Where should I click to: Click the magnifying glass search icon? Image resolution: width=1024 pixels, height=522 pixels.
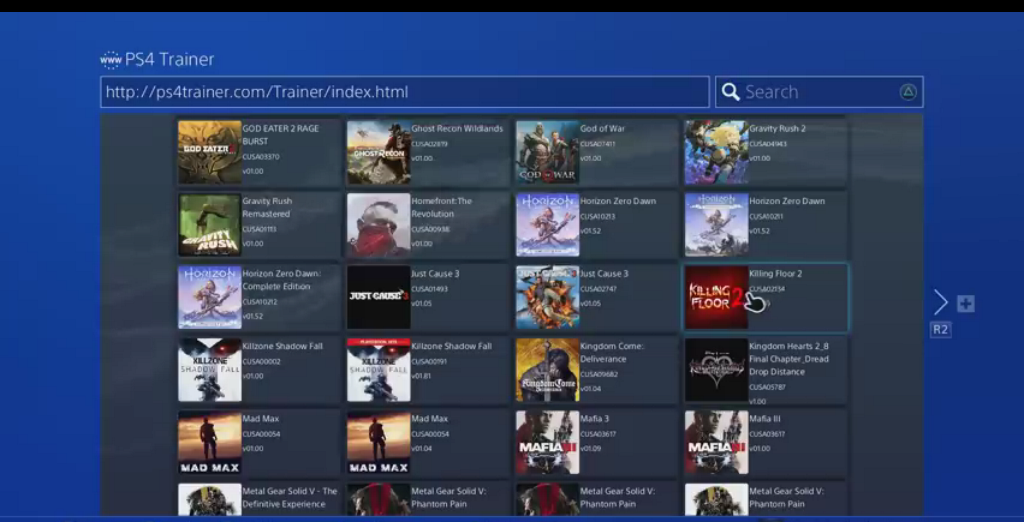pyautogui.click(x=730, y=92)
